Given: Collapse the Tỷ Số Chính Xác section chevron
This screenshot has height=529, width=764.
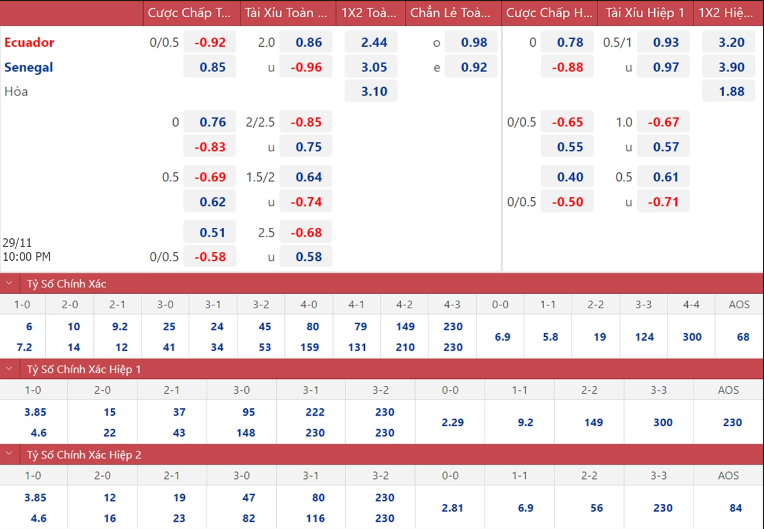Looking at the screenshot, I should 9,283.
